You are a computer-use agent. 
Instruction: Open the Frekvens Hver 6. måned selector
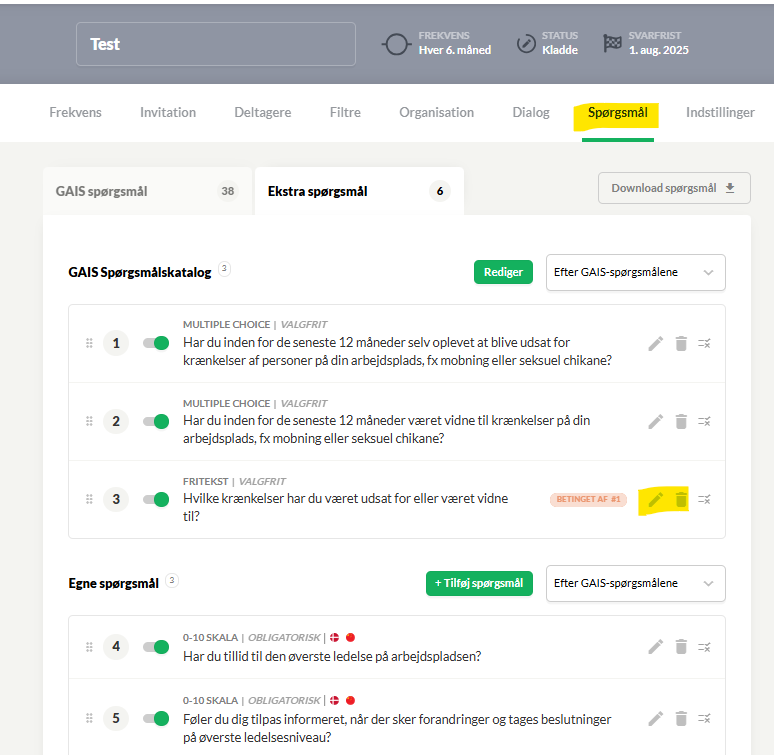pos(437,43)
